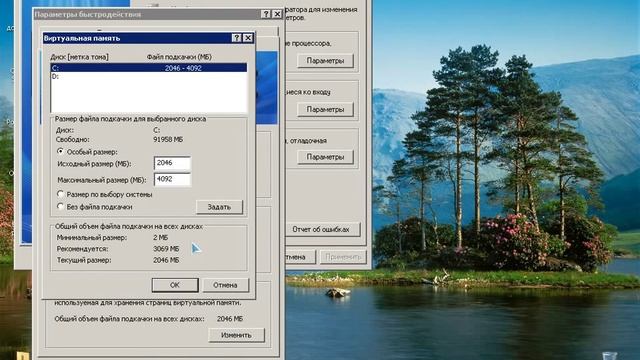Image resolution: width=640 pixels, height=360 pixels.
Task: Confirm Virtual Memory dialog with OK
Action: pos(175,285)
